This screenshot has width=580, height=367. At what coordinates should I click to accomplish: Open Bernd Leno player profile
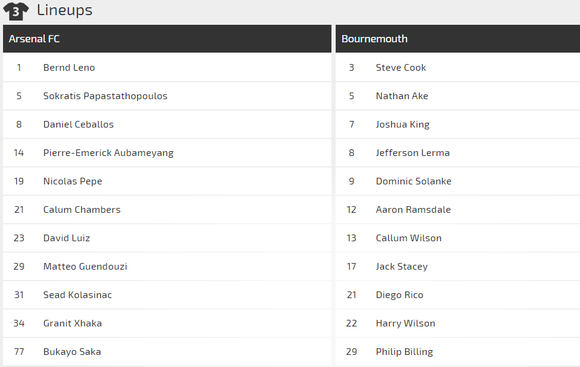click(69, 68)
